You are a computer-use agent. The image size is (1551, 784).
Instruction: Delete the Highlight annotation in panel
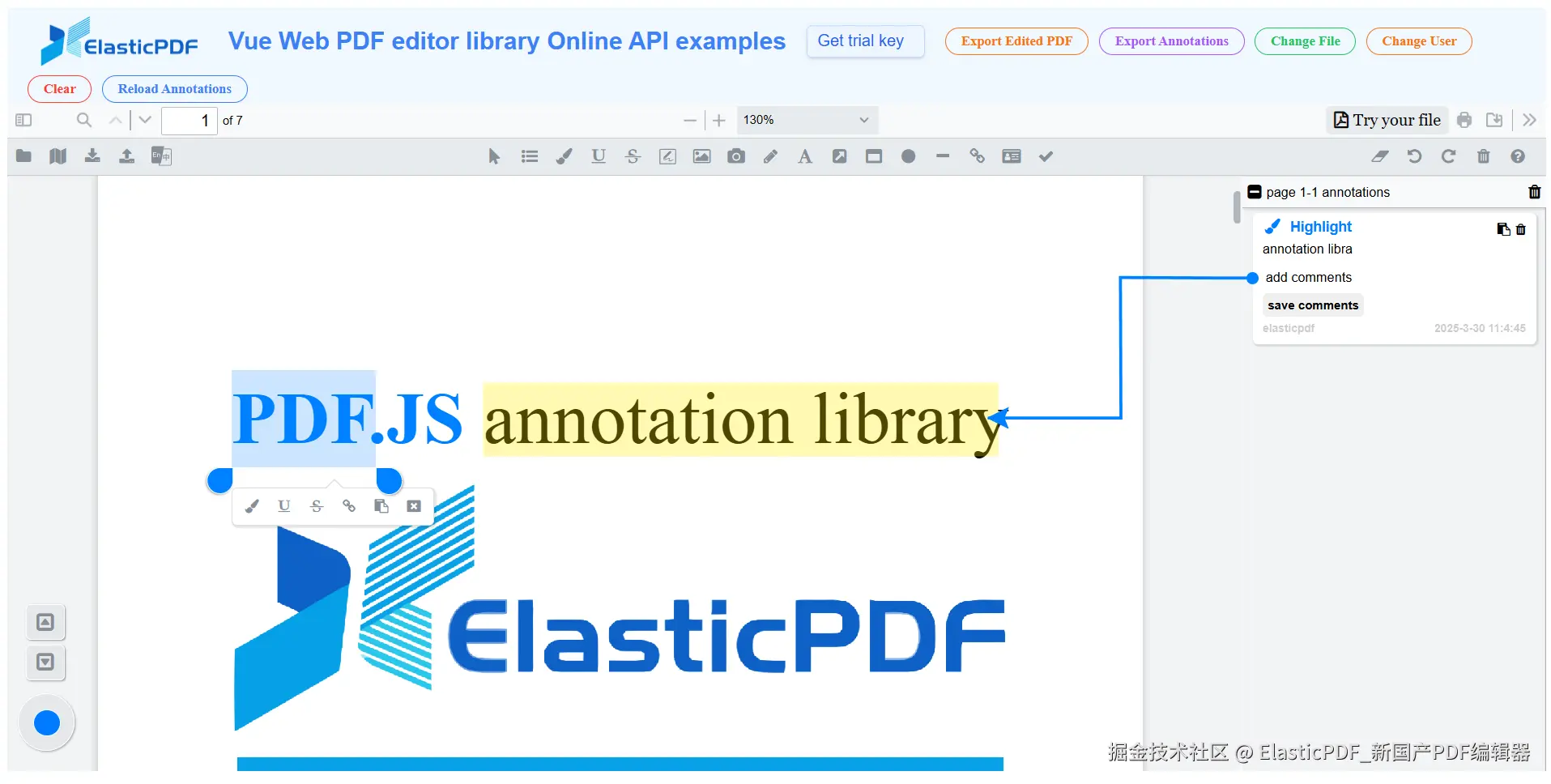click(x=1520, y=229)
